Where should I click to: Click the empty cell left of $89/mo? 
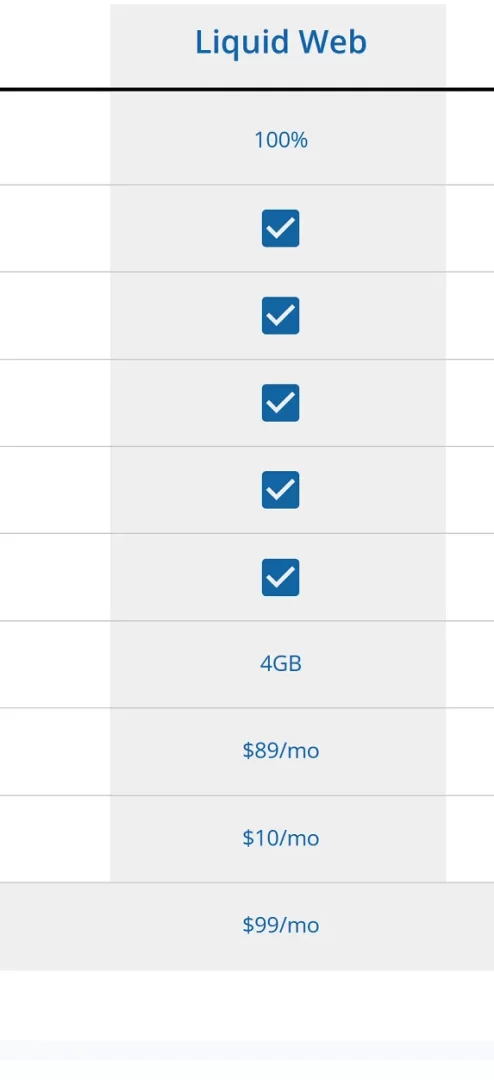55,751
